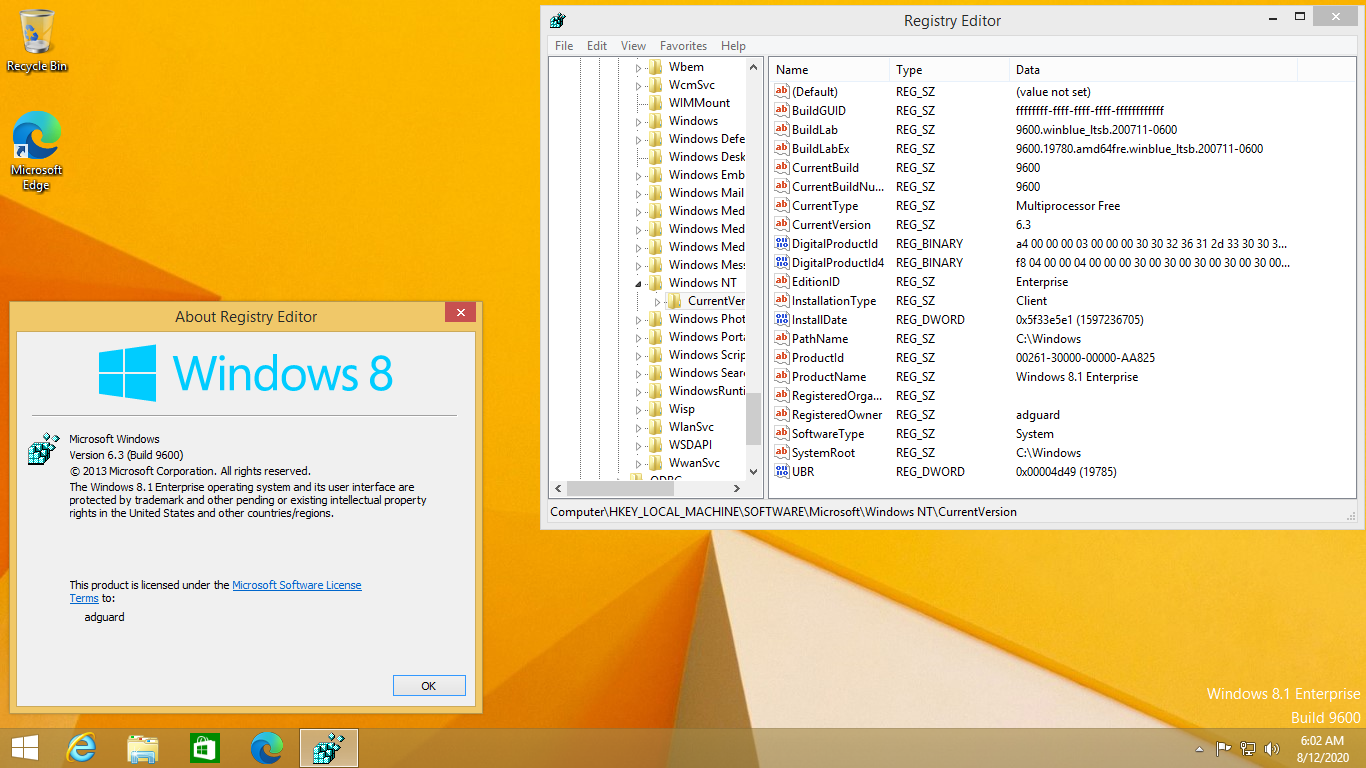Select the WindowsRuntime tree key
This screenshot has width=1366, height=768.
(707, 391)
